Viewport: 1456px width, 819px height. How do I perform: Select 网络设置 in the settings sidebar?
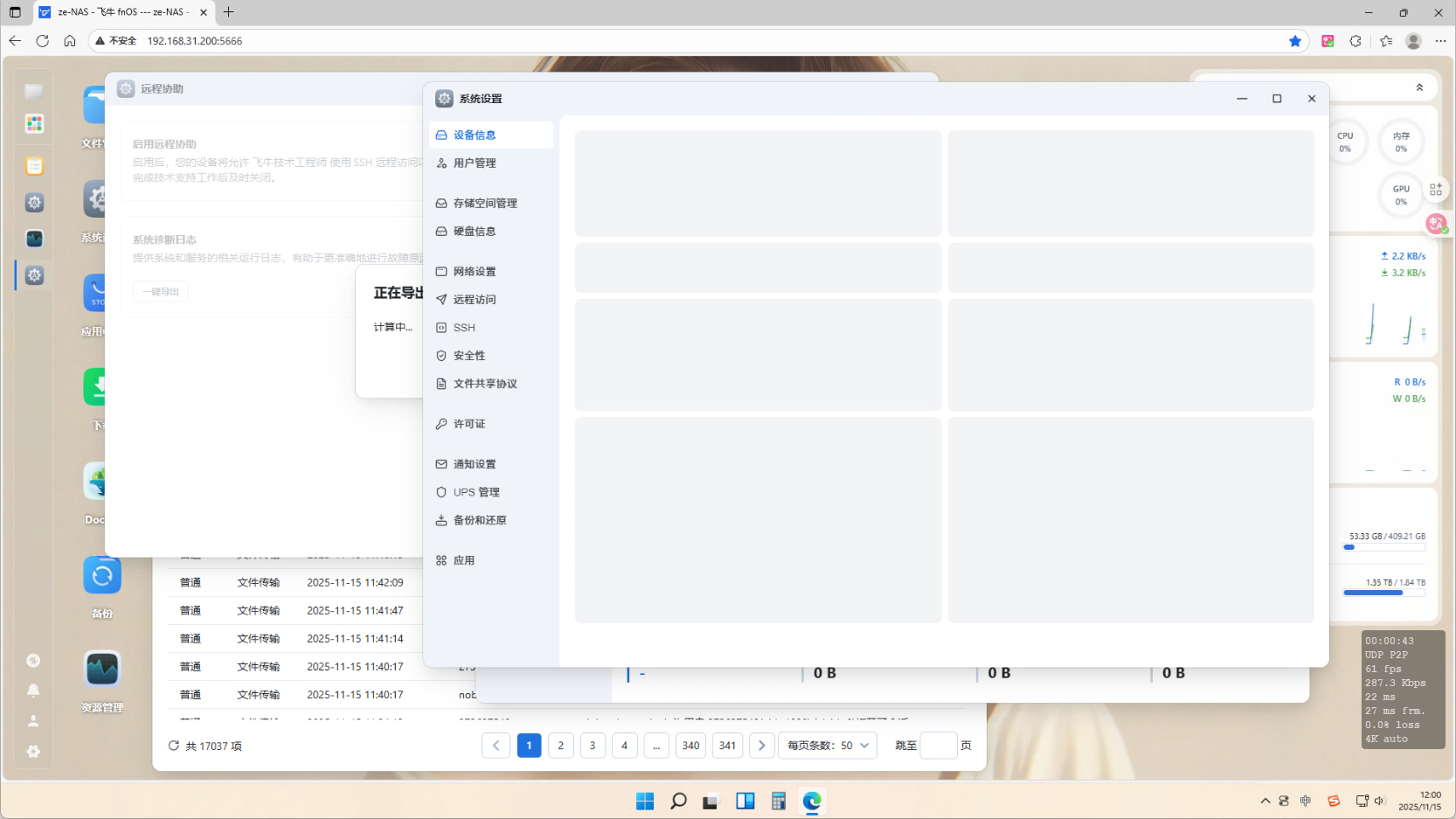pyautogui.click(x=475, y=271)
